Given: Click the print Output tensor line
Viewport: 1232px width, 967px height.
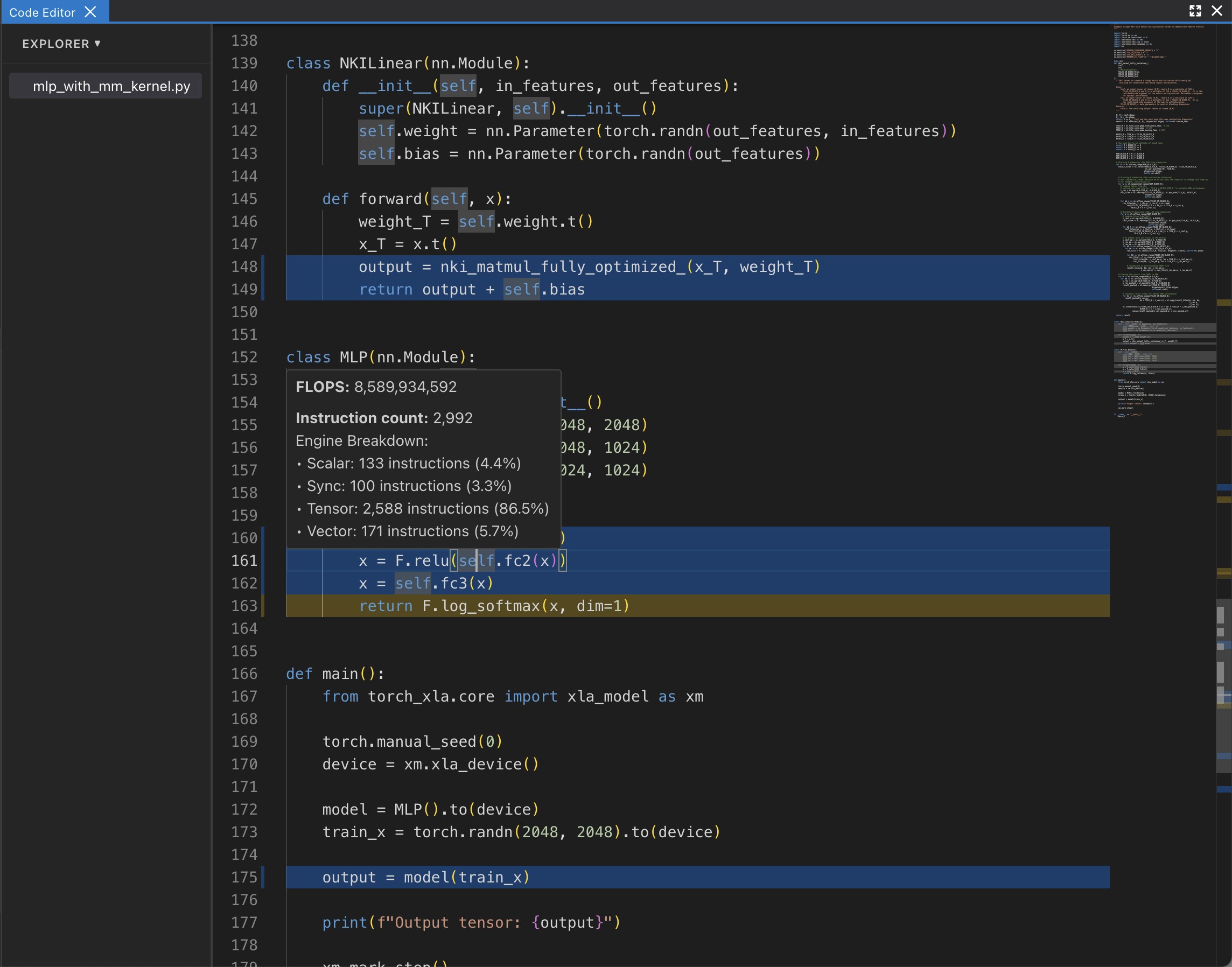Looking at the screenshot, I should (471, 922).
